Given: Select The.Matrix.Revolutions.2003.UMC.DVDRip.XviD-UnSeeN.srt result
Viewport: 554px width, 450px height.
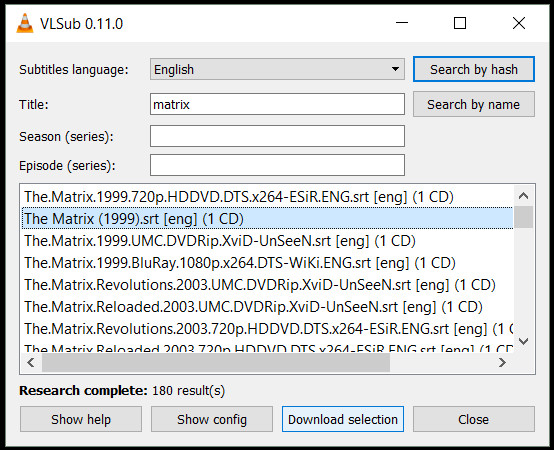Looking at the screenshot, I should [x=267, y=285].
